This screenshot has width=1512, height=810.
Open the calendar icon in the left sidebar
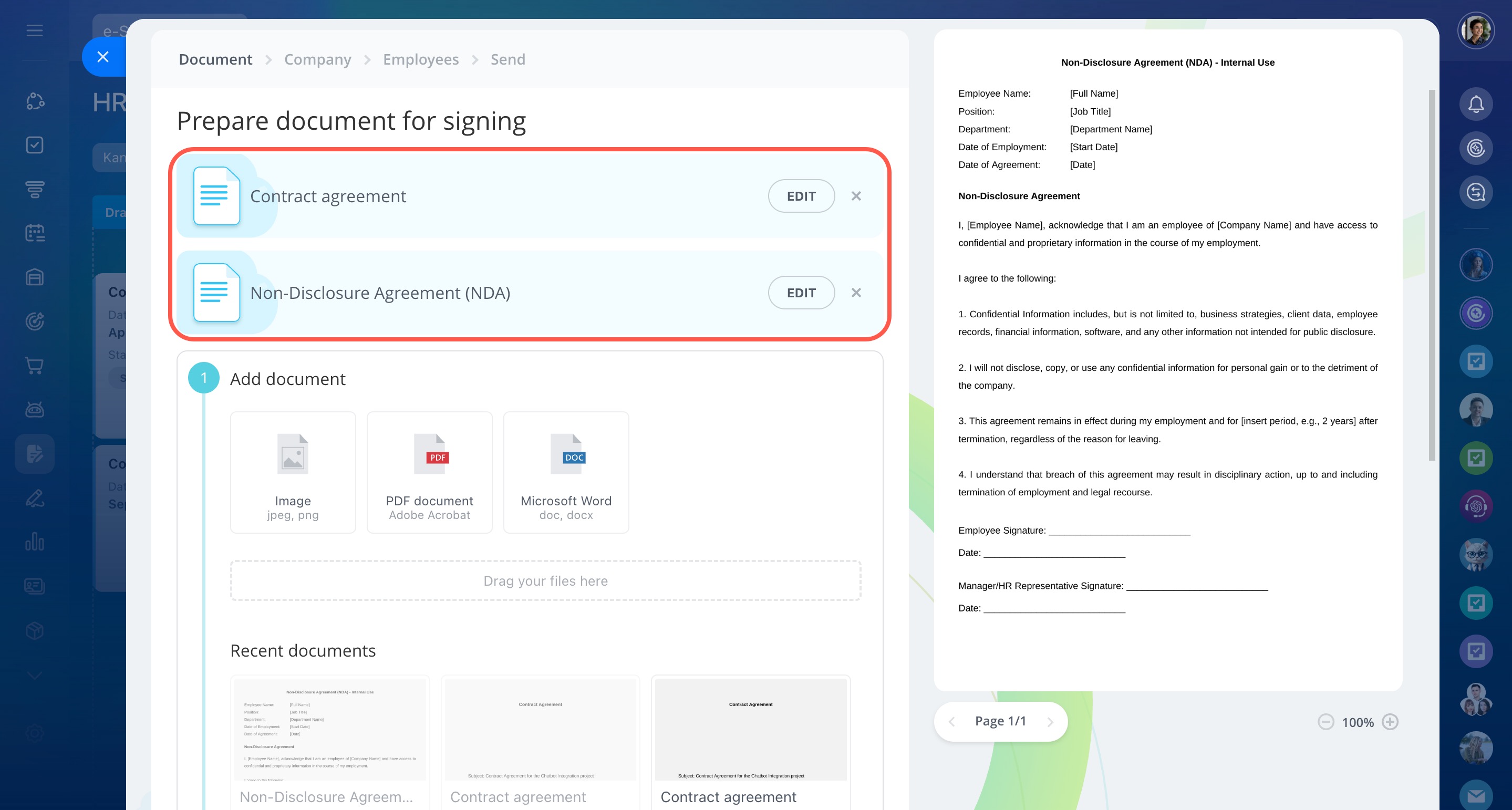(35, 233)
